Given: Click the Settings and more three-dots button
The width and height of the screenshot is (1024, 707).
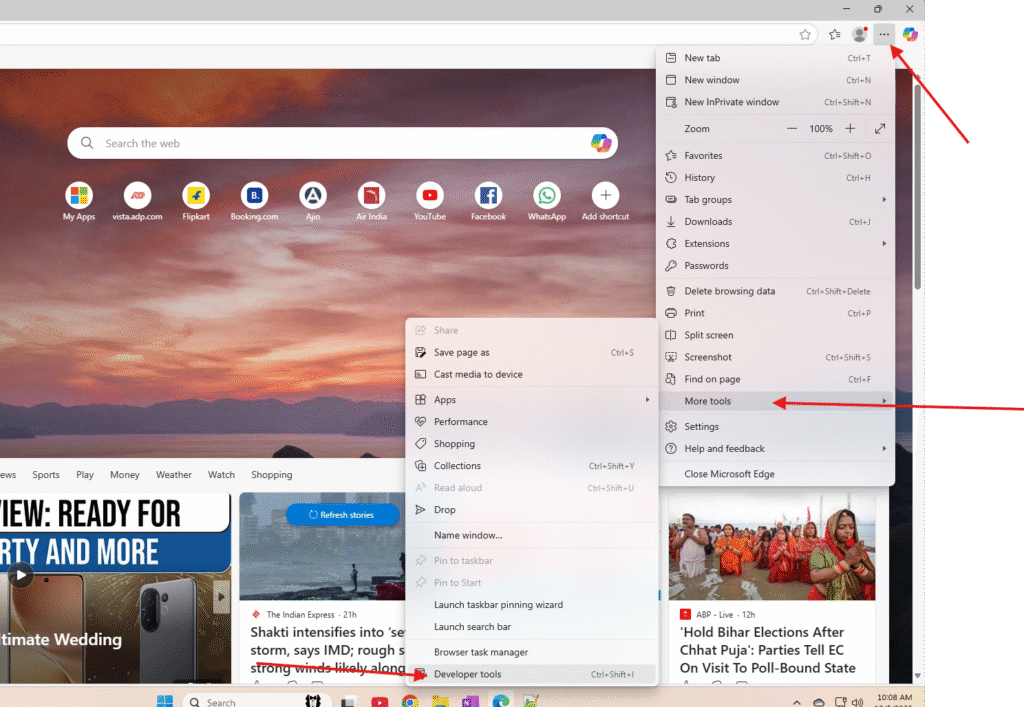Looking at the screenshot, I should (x=884, y=34).
